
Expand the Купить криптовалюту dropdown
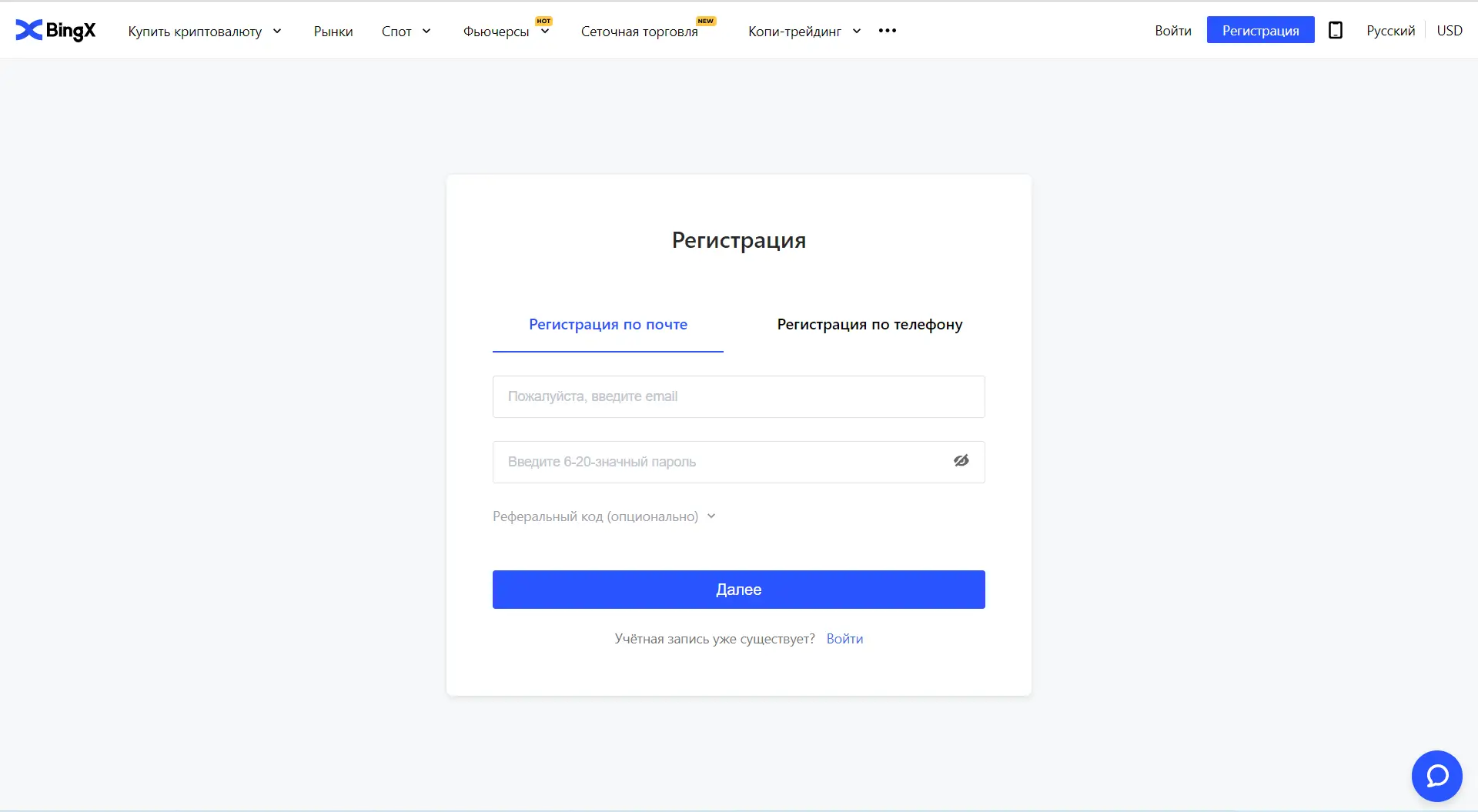tap(205, 32)
